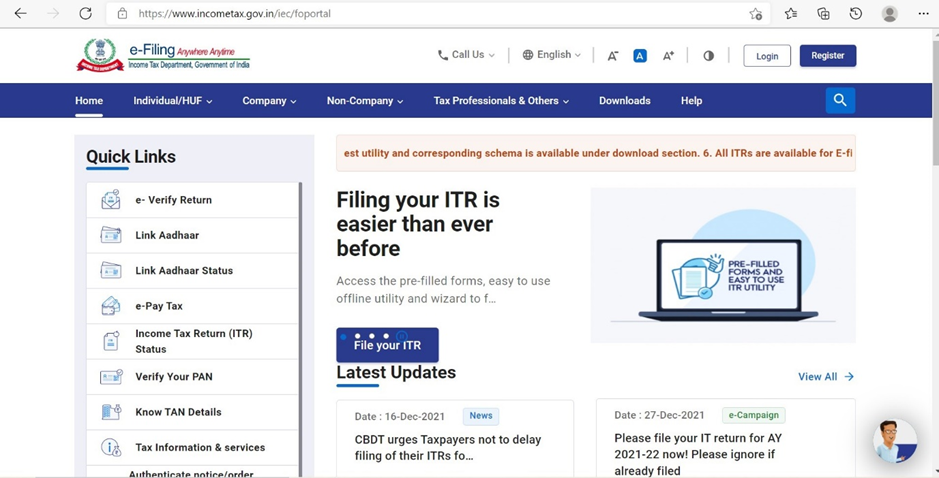This screenshot has width=939, height=478.
Task: Click the Verify Your PAN card icon
Action: click(111, 376)
